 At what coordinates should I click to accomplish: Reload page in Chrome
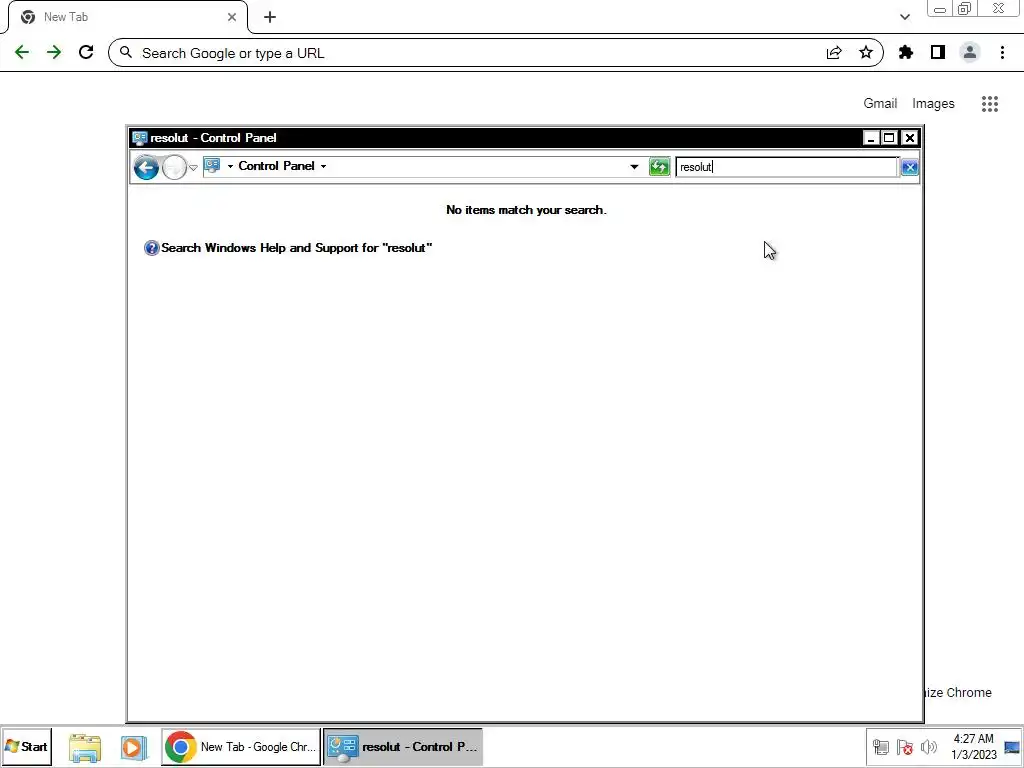[86, 52]
